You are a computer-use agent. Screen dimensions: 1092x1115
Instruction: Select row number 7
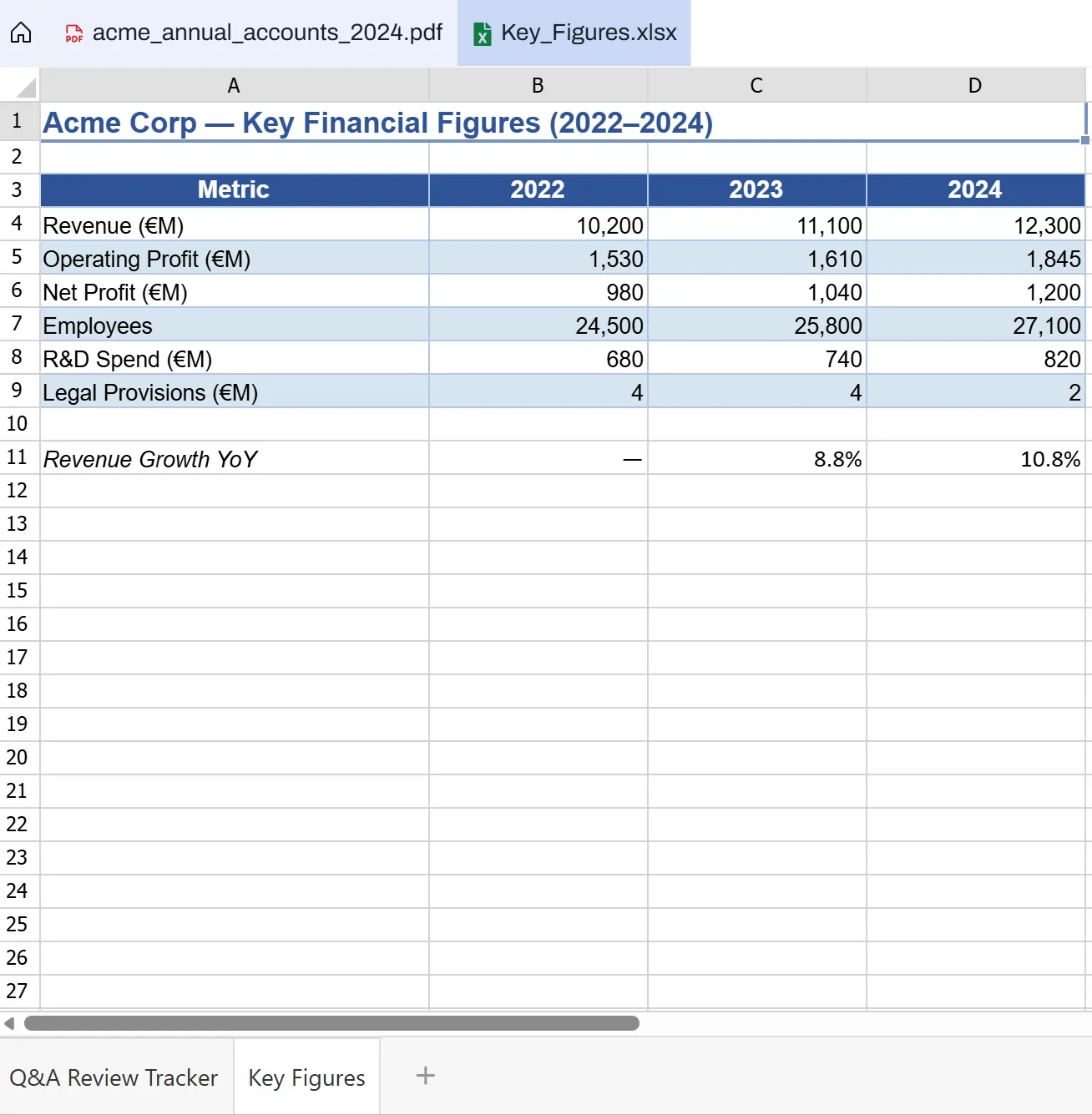pos(18,325)
